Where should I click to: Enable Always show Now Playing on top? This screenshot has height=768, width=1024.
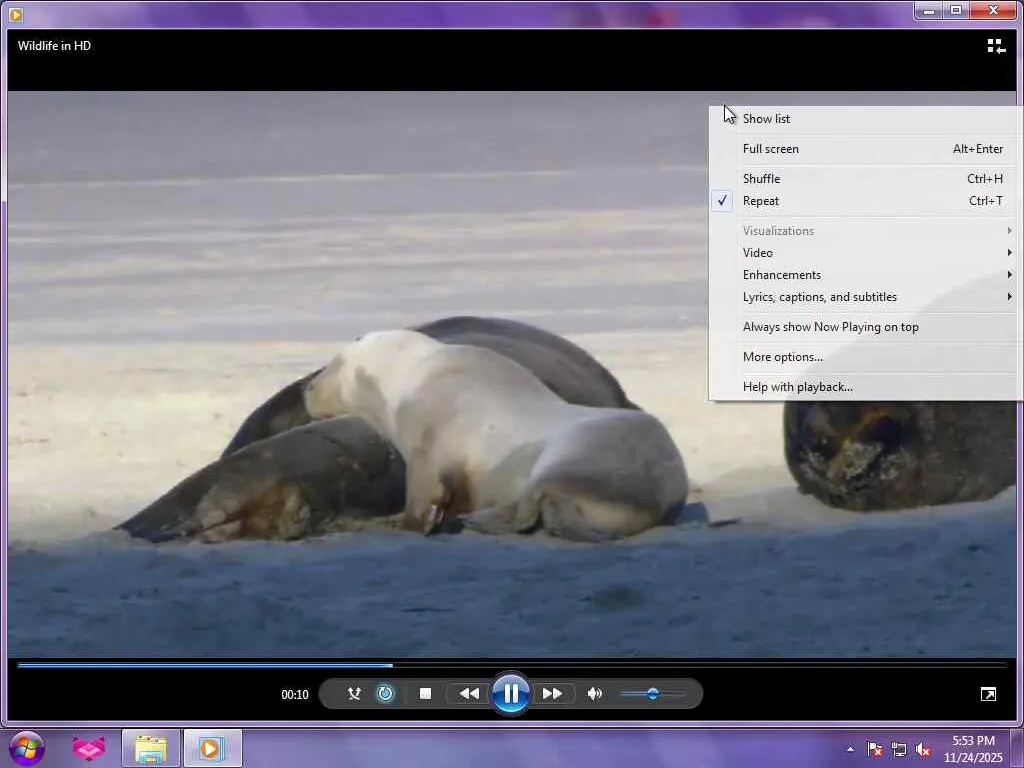pos(830,327)
